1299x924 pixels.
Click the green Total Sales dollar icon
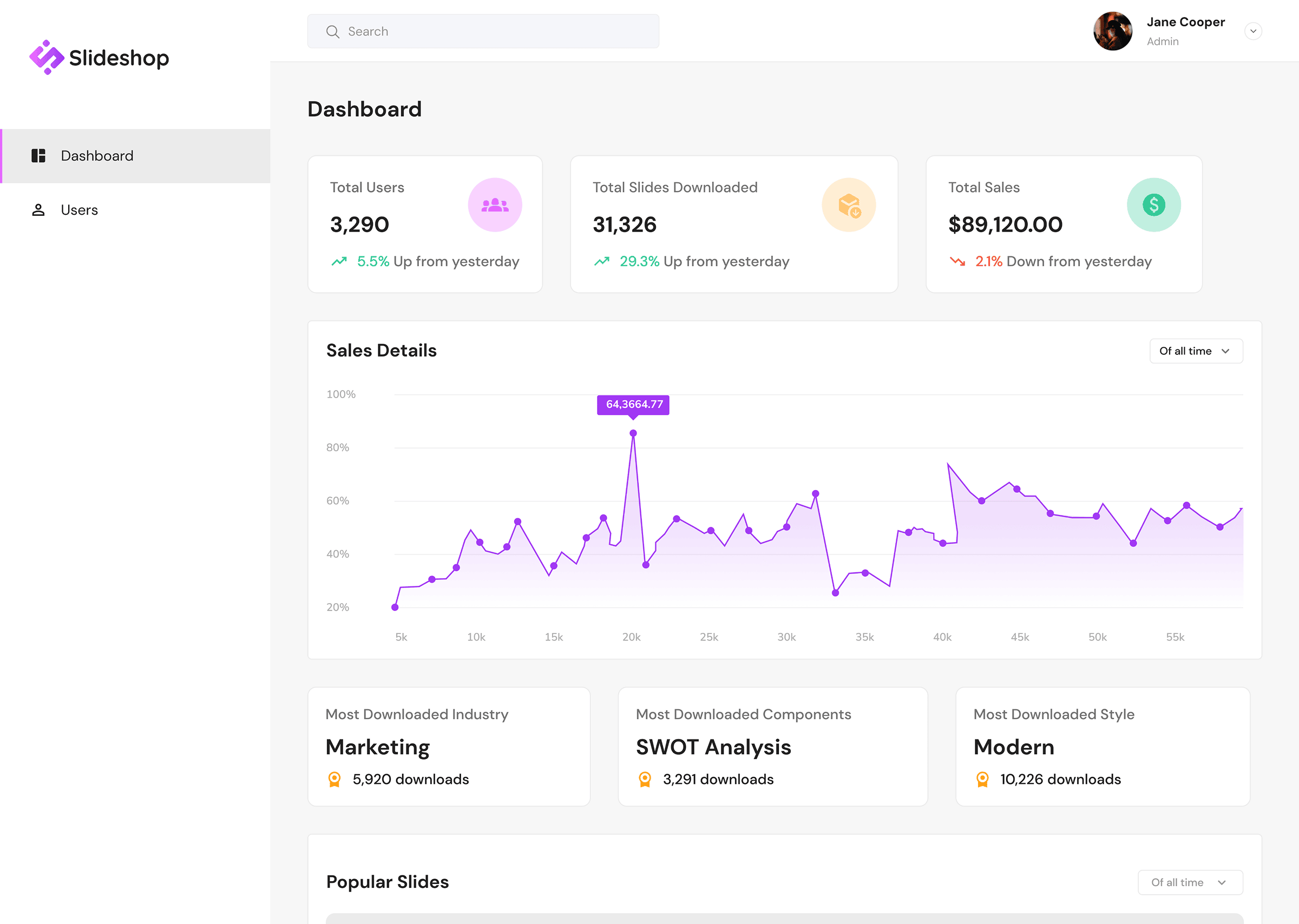(1153, 204)
